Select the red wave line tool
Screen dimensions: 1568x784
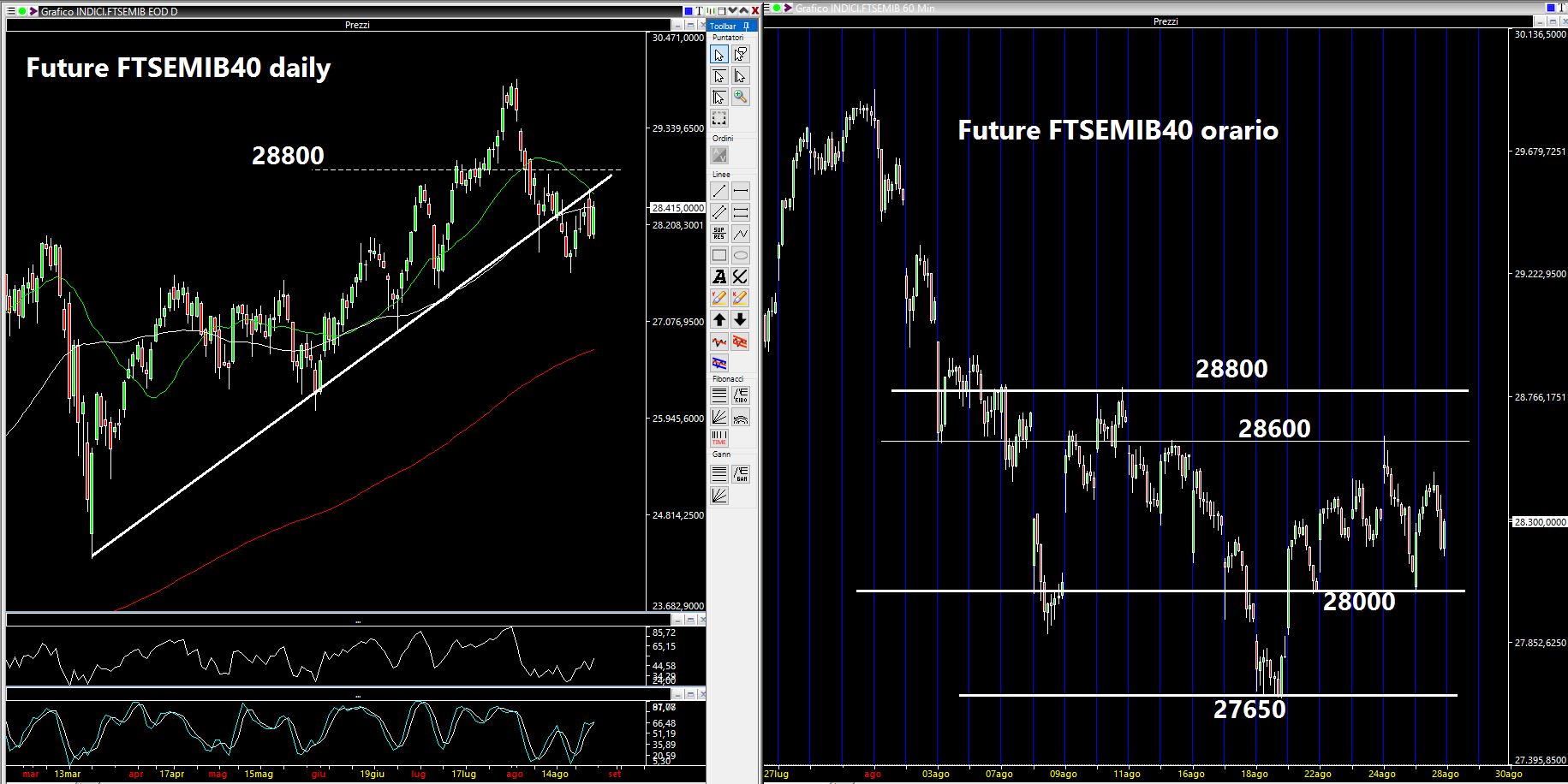(719, 342)
